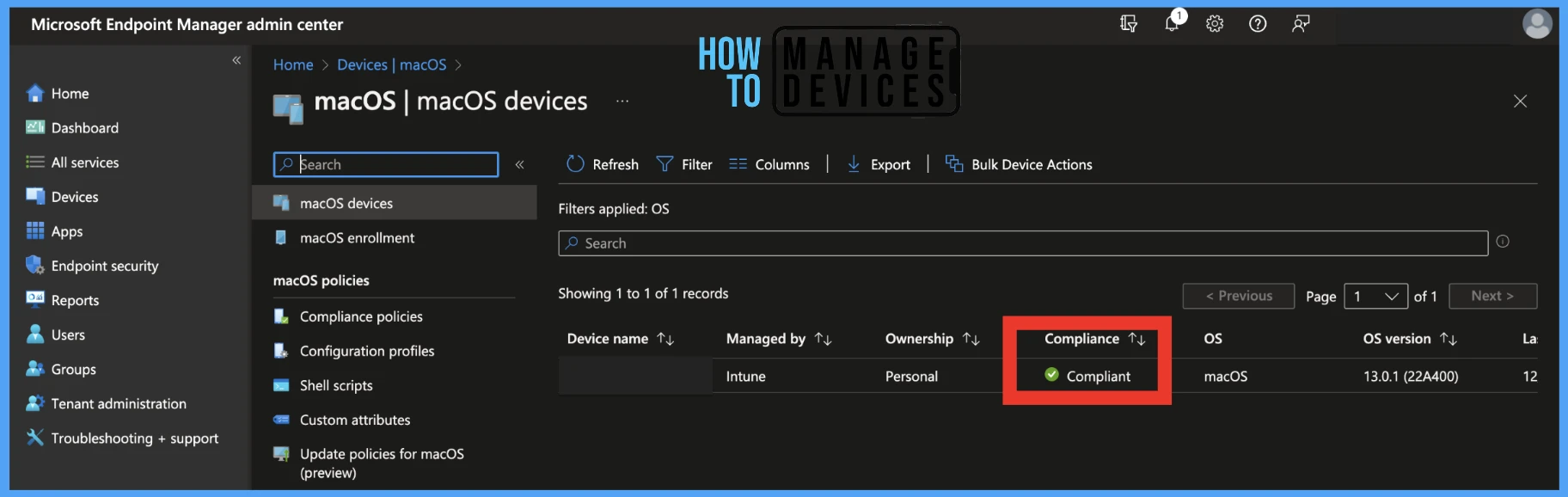Viewport: 1568px width, 497px height.
Task: Click the info icon beside search box
Action: 1503,242
